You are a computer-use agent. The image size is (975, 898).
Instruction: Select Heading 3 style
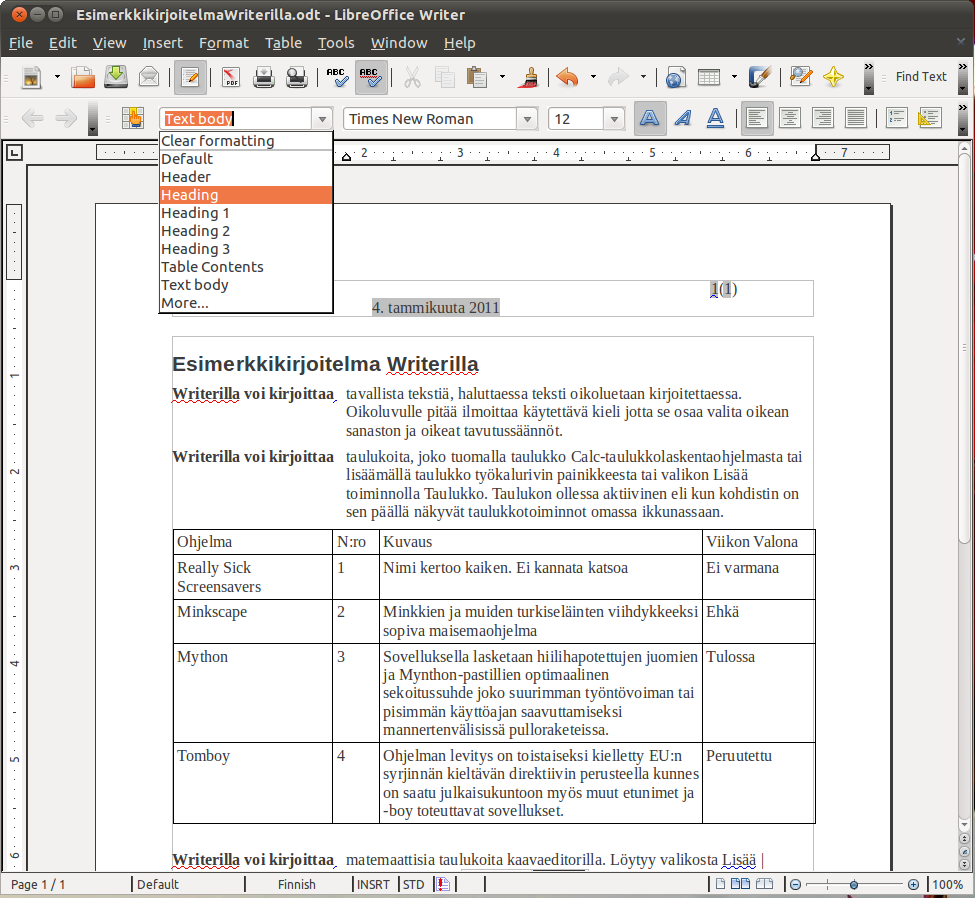(246, 249)
